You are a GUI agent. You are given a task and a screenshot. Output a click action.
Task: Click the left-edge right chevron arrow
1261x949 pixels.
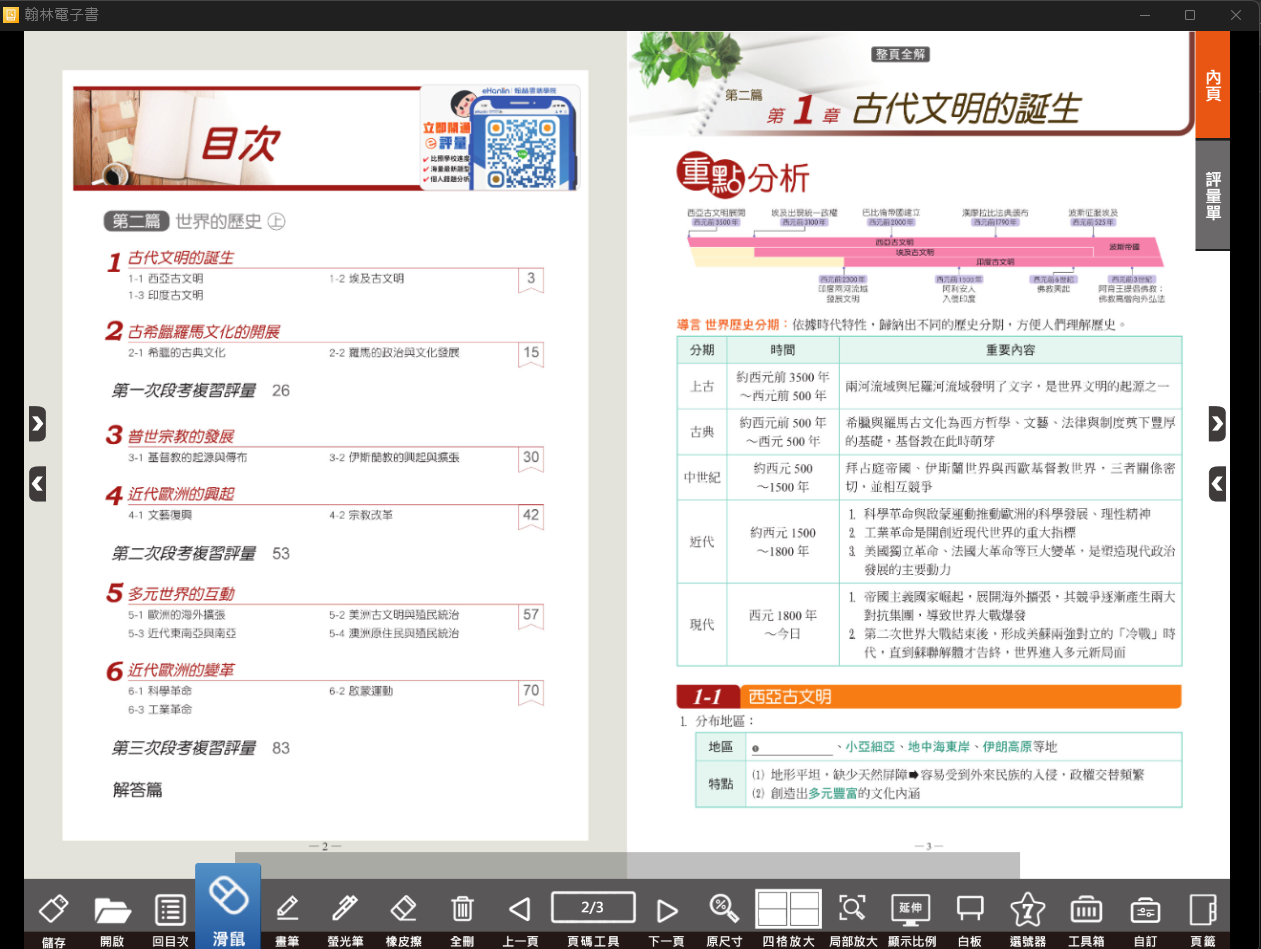tap(37, 424)
